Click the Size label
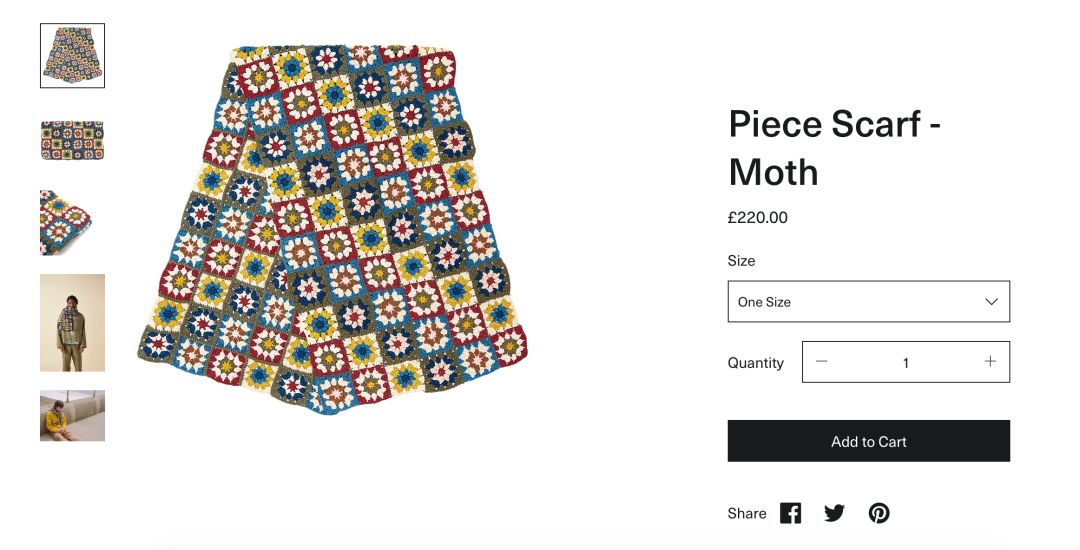Image resolution: width=1080 pixels, height=550 pixels. (x=741, y=261)
